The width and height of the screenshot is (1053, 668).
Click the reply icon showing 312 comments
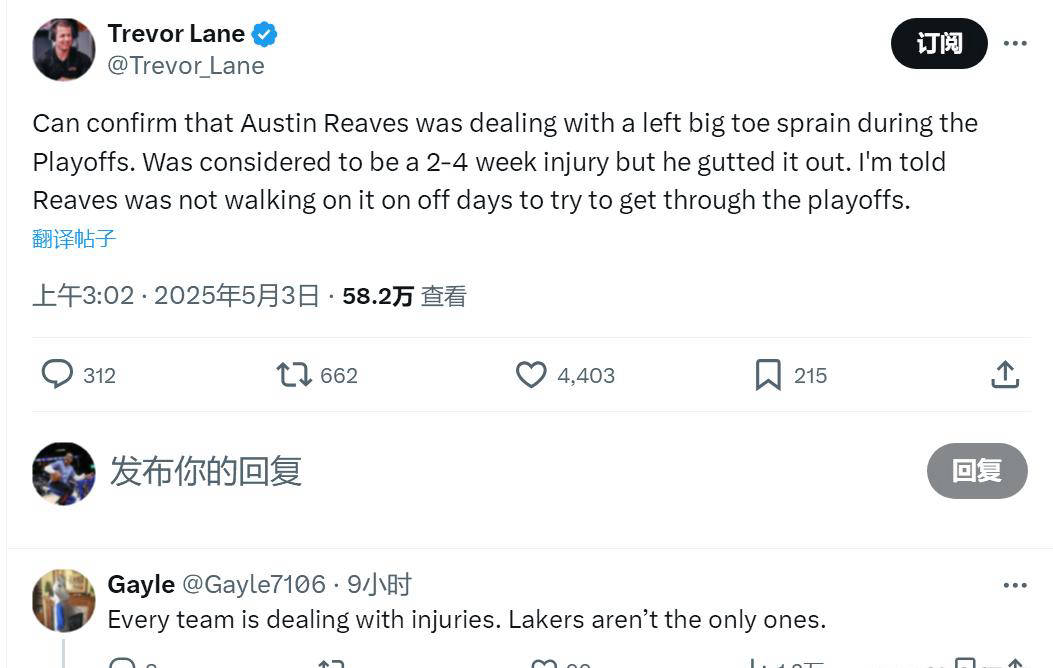57,375
